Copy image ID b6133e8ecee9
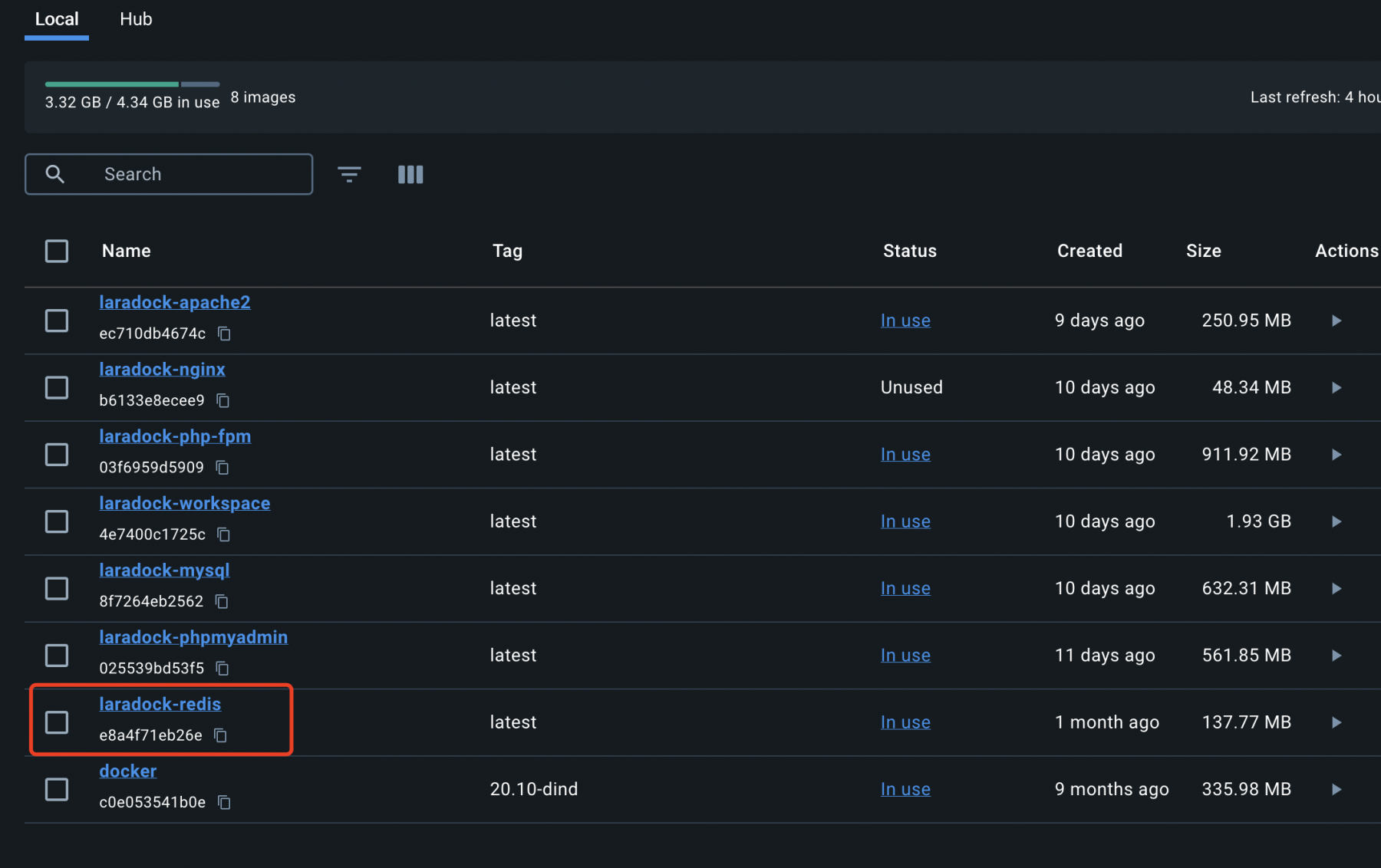This screenshot has width=1381, height=868. (x=223, y=400)
